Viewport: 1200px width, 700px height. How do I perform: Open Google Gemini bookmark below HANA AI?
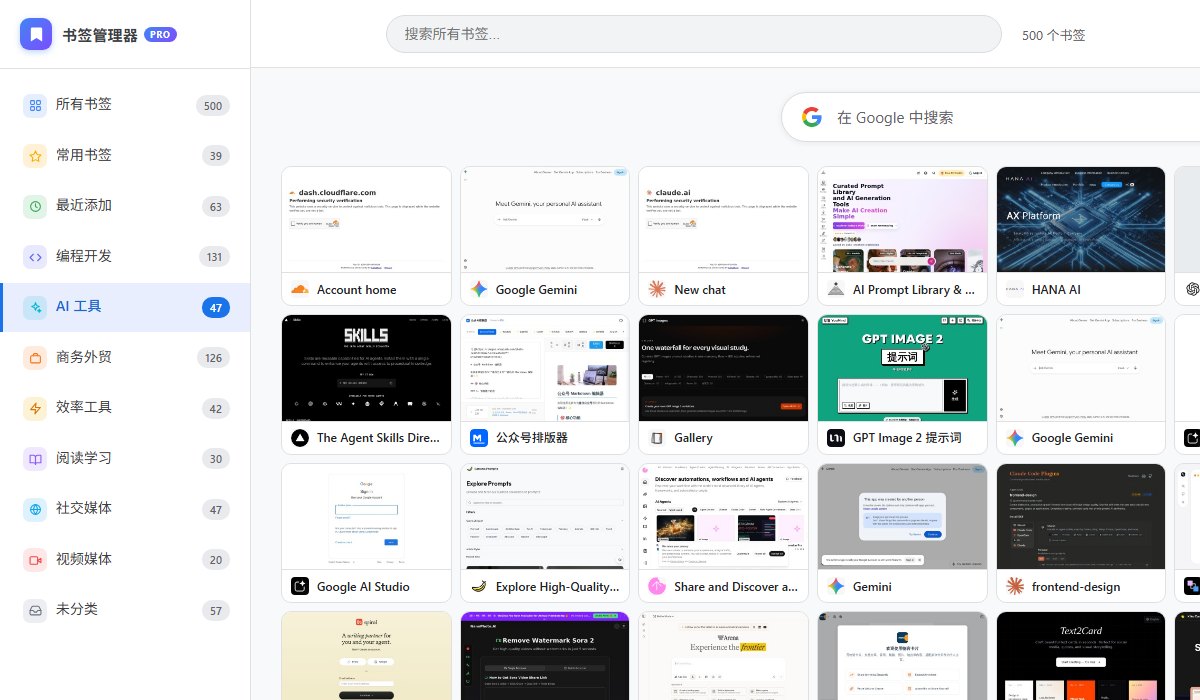pos(1081,384)
